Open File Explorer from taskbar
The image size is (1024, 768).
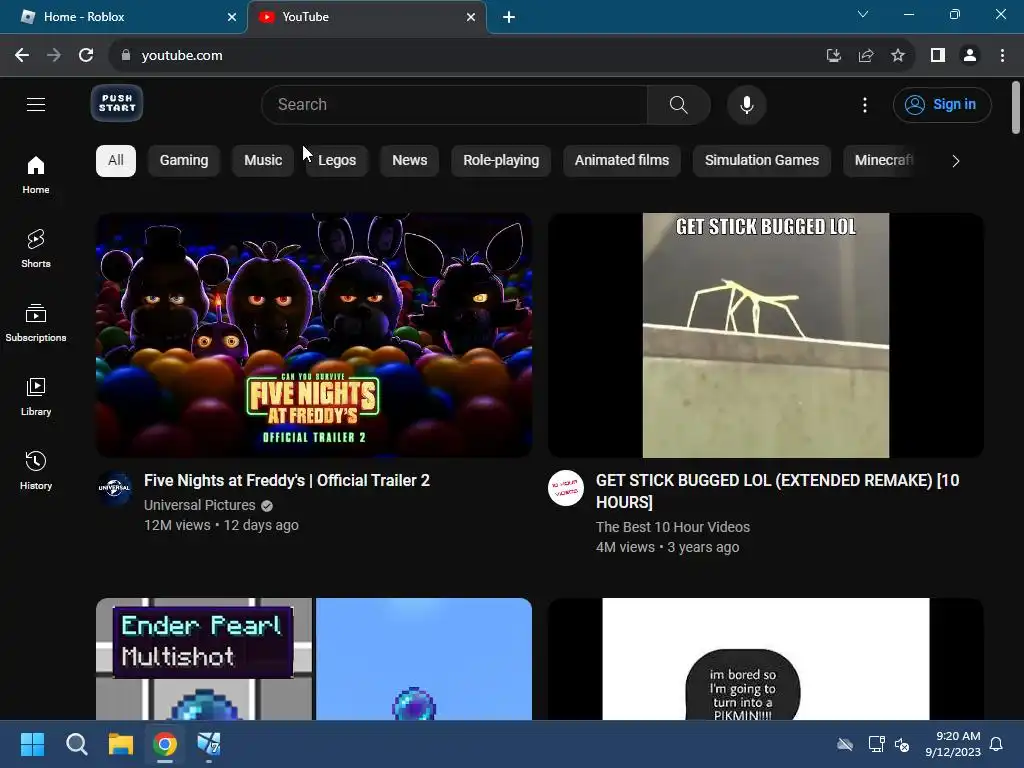[x=121, y=744]
